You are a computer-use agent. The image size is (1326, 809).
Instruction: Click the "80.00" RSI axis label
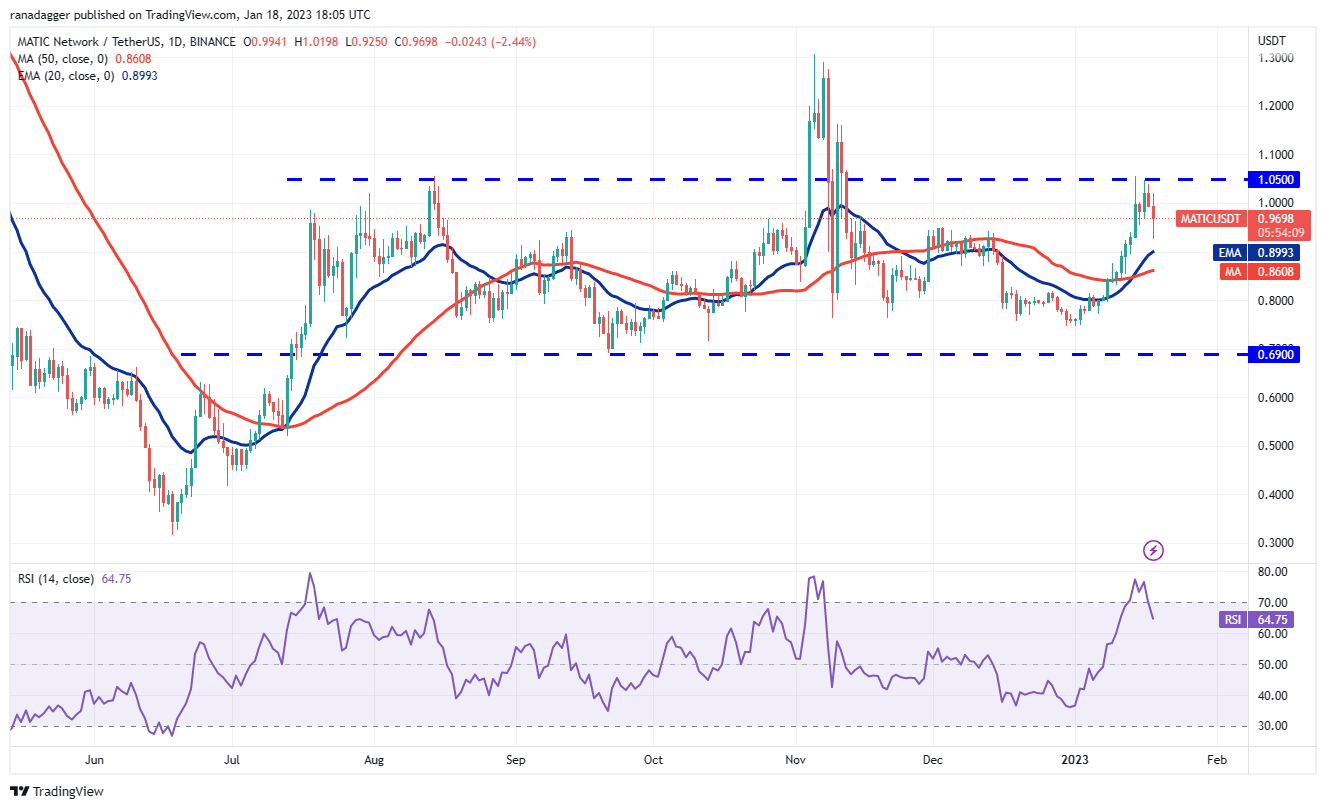(1273, 572)
